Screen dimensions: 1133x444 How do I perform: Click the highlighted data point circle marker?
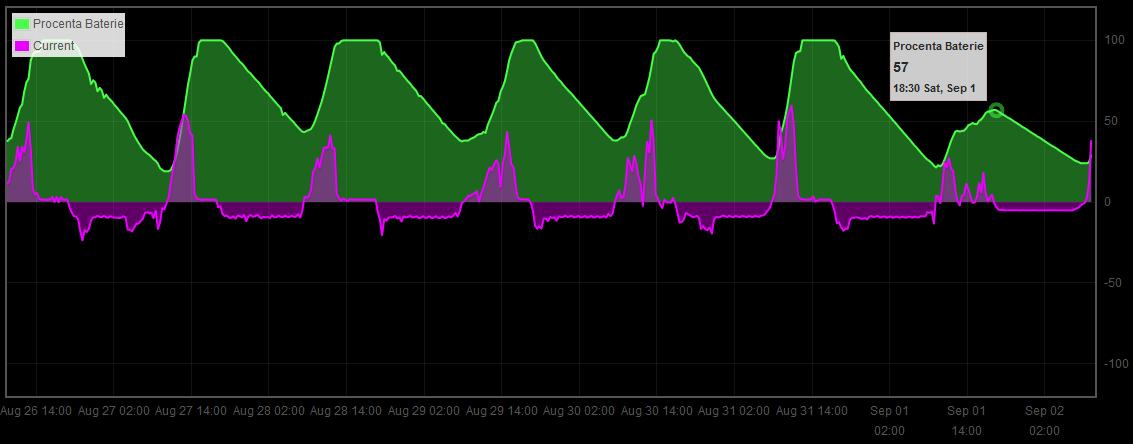coord(995,110)
